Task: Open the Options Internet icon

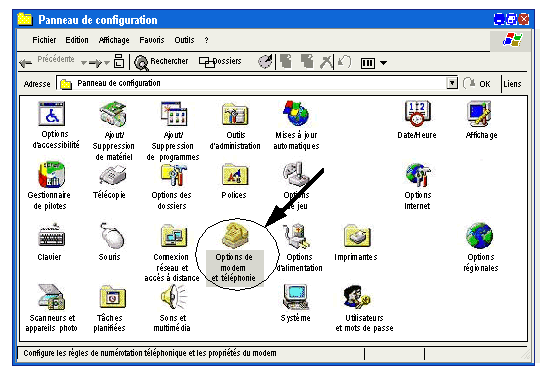Action: [x=418, y=175]
